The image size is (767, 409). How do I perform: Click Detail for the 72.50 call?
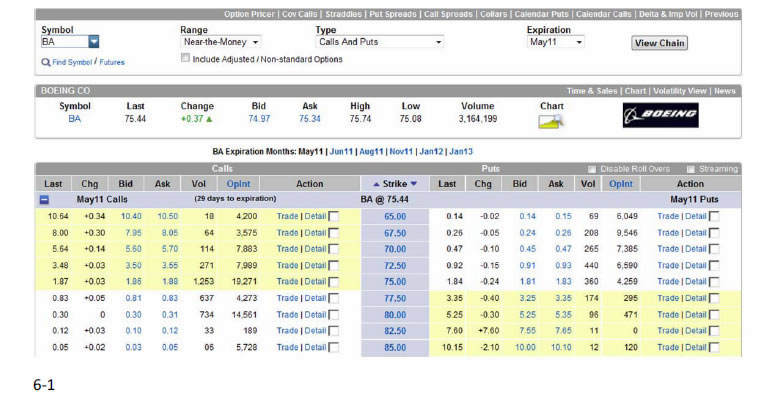[x=316, y=266]
